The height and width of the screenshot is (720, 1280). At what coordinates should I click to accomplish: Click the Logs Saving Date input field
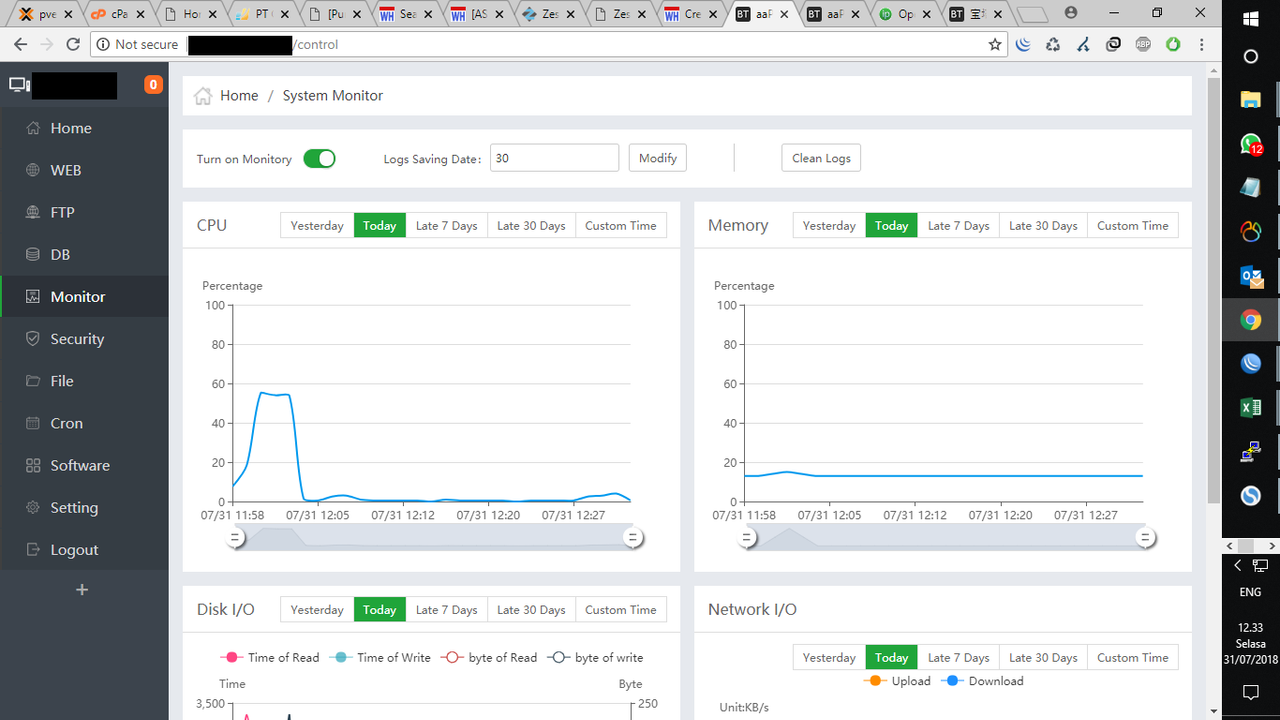point(554,158)
